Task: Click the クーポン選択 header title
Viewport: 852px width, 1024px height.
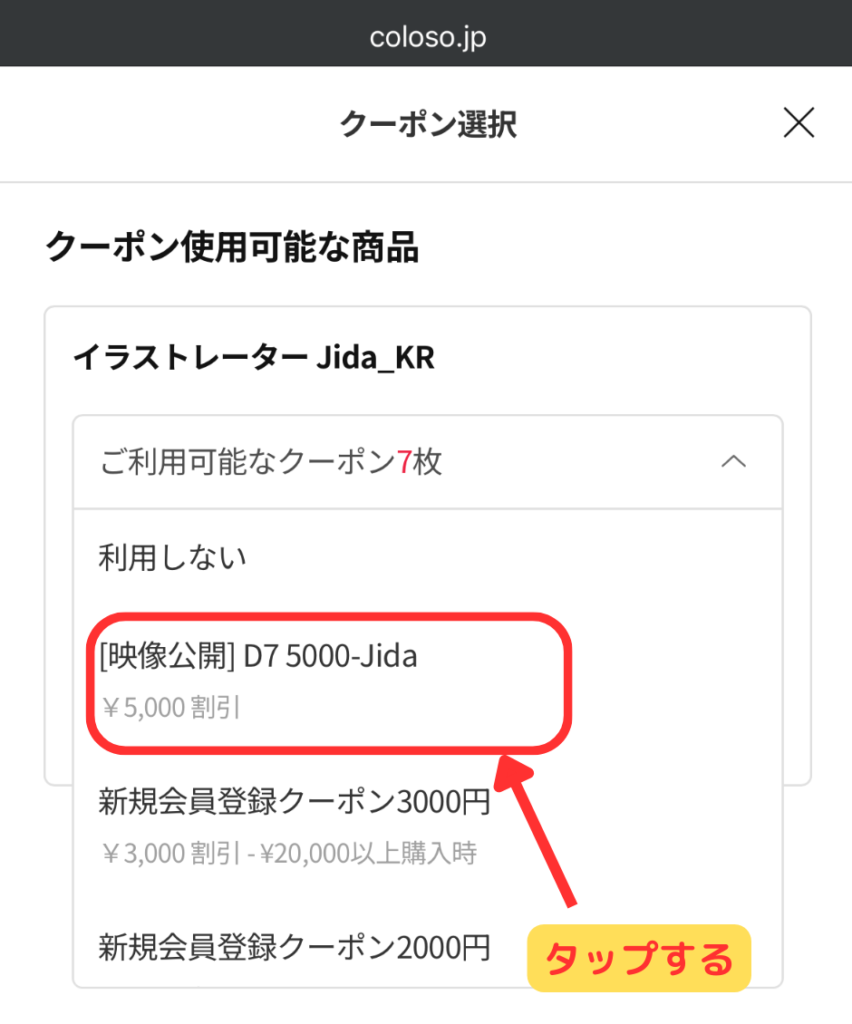Action: tap(427, 124)
